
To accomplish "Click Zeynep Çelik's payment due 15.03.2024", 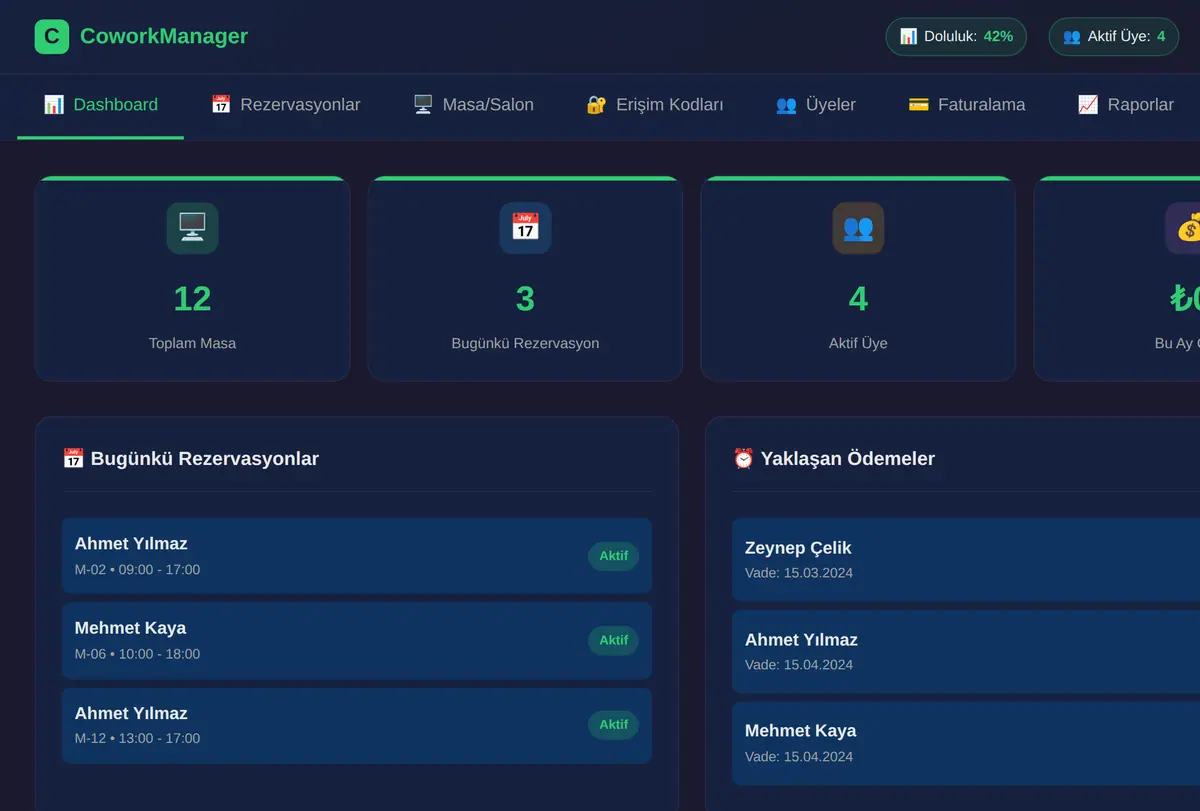I will click(966, 560).
